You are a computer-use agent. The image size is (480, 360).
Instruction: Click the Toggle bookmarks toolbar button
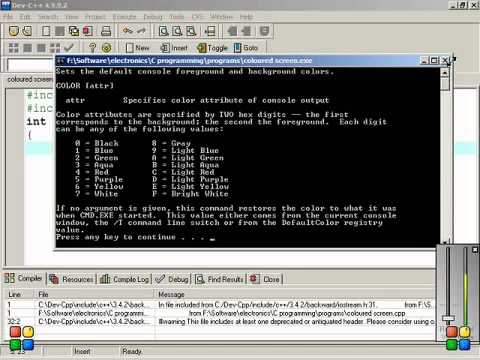click(x=212, y=48)
